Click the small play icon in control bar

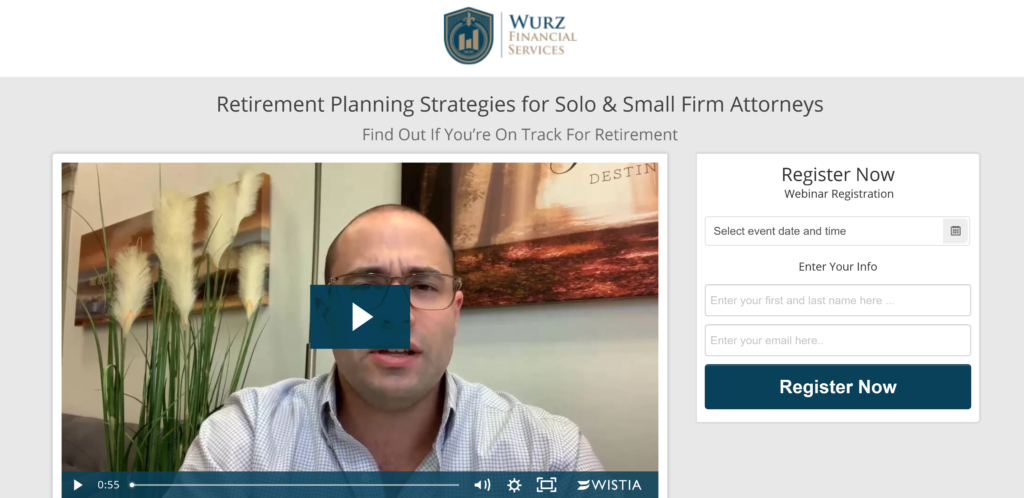point(78,485)
